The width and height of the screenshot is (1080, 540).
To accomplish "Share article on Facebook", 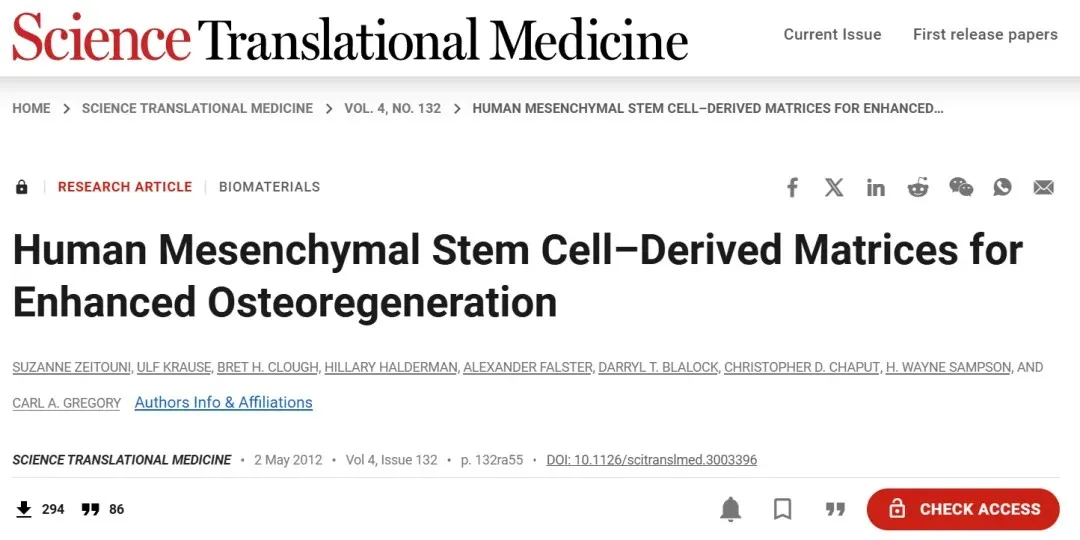I will tap(792, 187).
